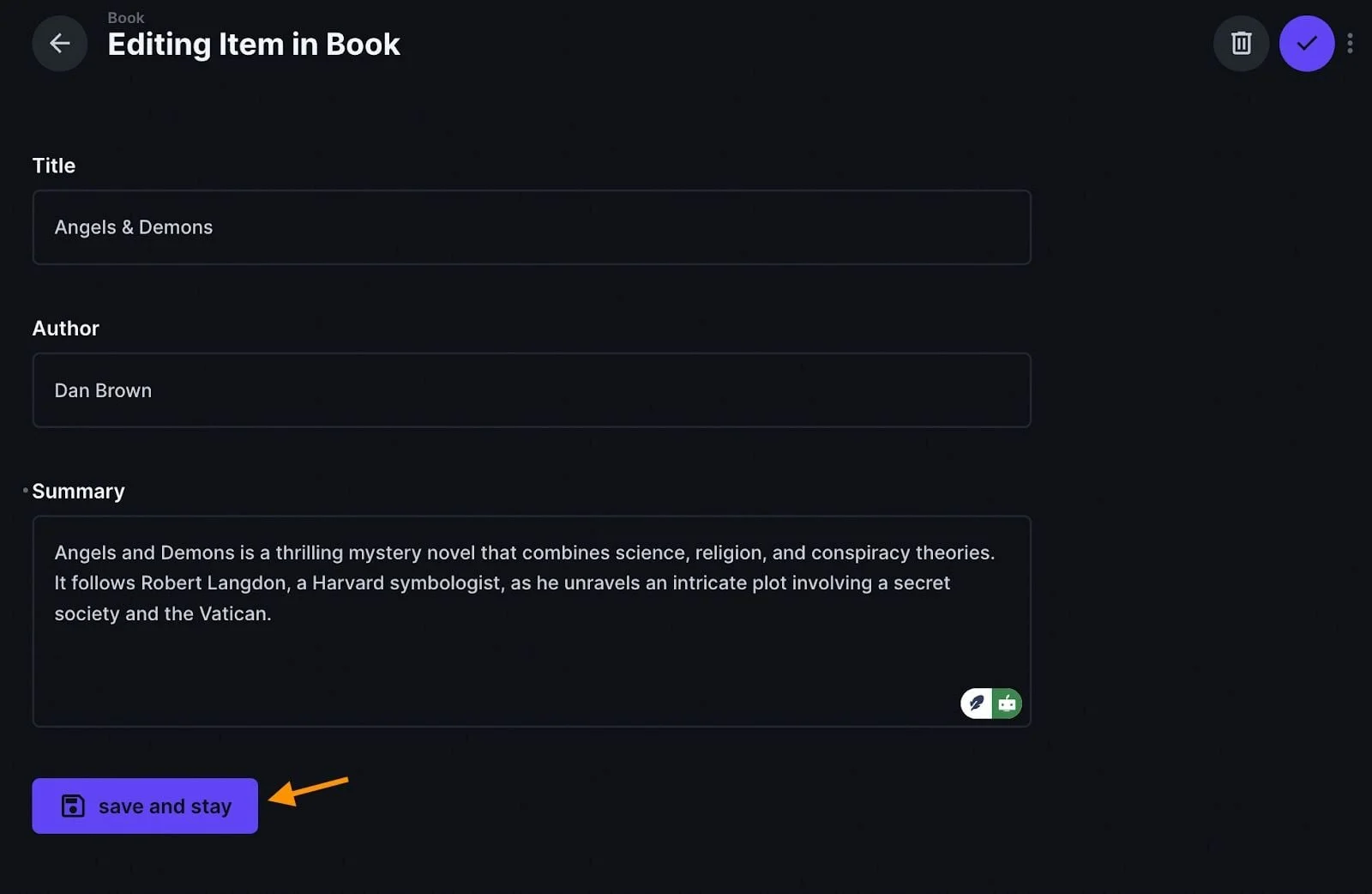Place cursor on "Dan Brown" author text

(x=103, y=390)
